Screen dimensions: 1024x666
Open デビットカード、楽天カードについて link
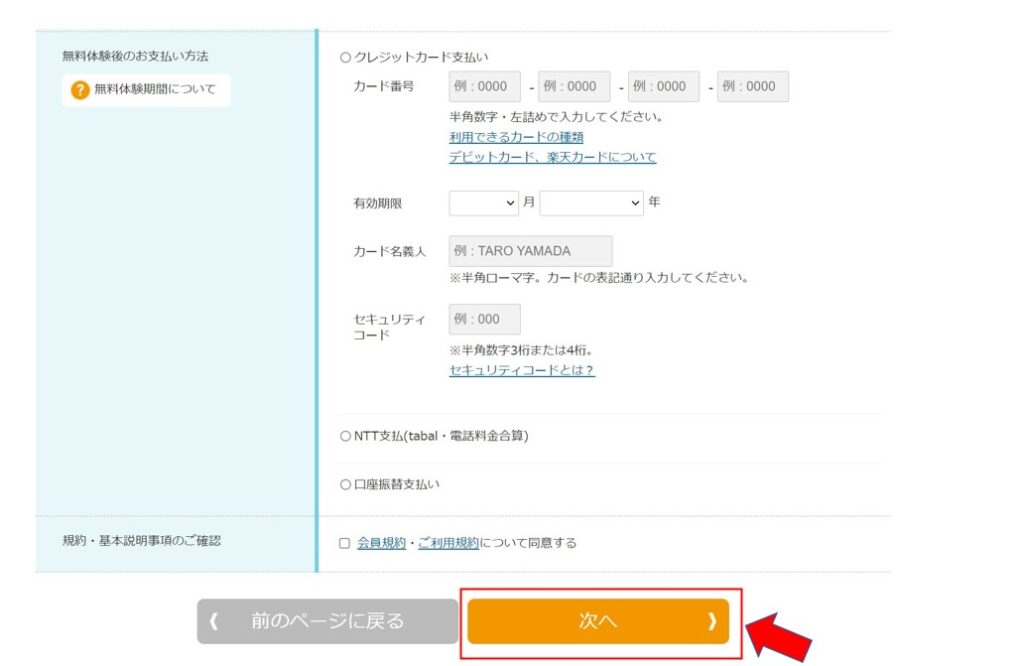point(552,157)
